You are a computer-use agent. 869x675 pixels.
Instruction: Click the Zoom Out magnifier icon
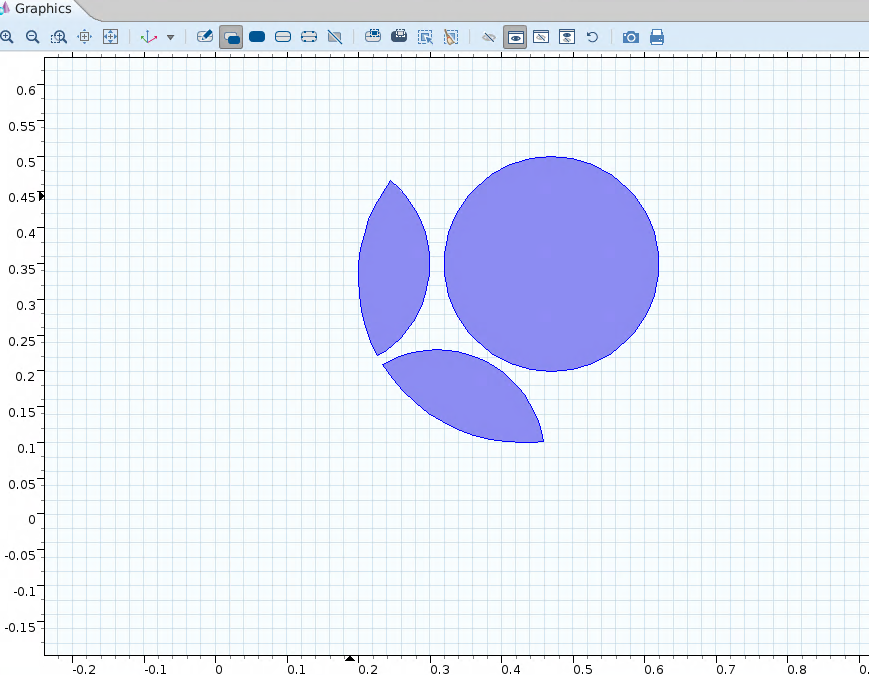(32, 37)
